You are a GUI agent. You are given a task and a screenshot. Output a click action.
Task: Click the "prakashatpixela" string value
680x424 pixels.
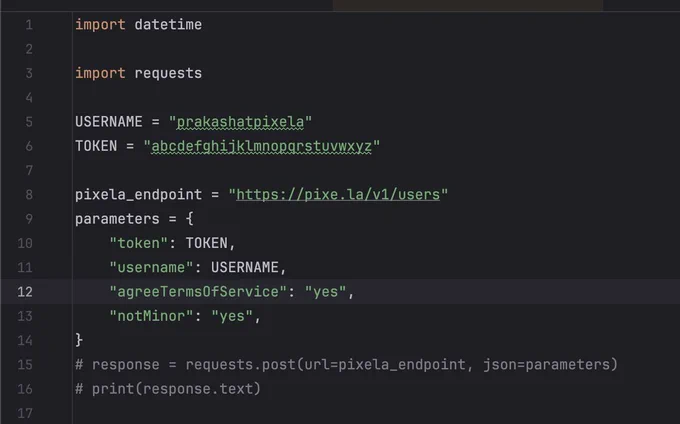click(240, 122)
